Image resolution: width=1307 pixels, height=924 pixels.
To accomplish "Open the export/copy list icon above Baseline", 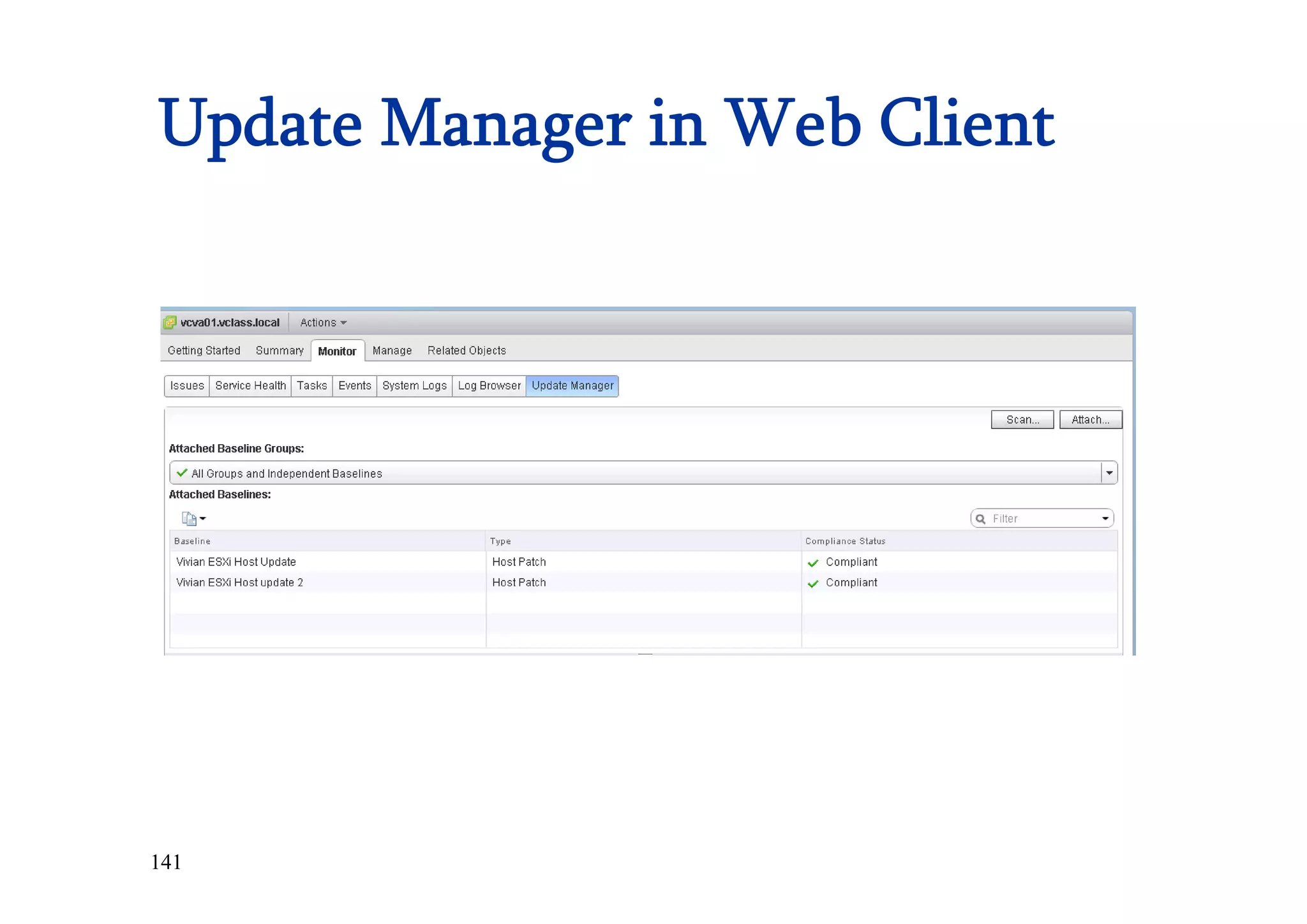I will 189,519.
